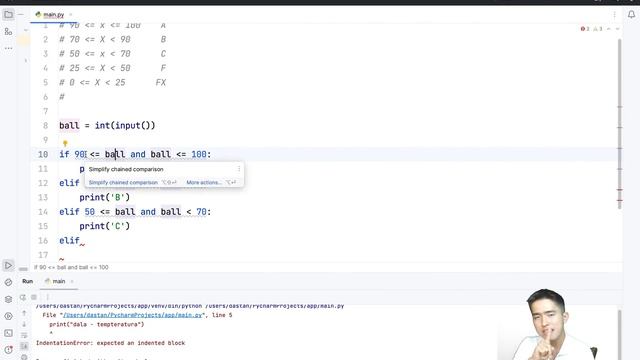Toggle soft-wrap in Run console
The height and width of the screenshot is (360, 640).
24,335
